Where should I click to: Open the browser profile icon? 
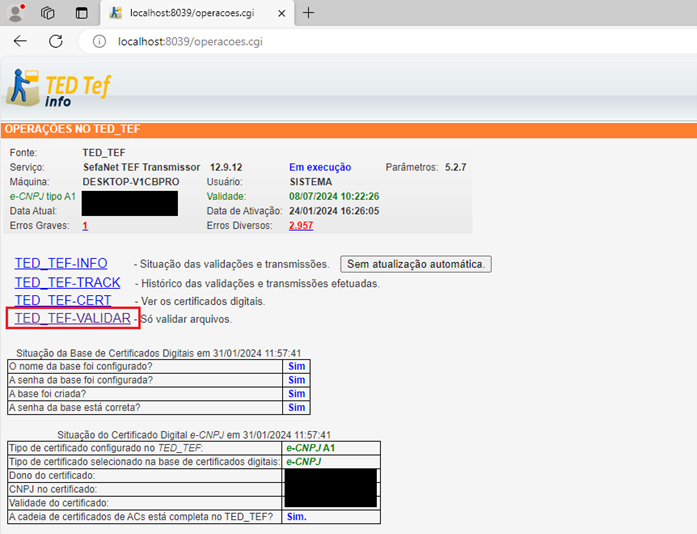tap(16, 13)
